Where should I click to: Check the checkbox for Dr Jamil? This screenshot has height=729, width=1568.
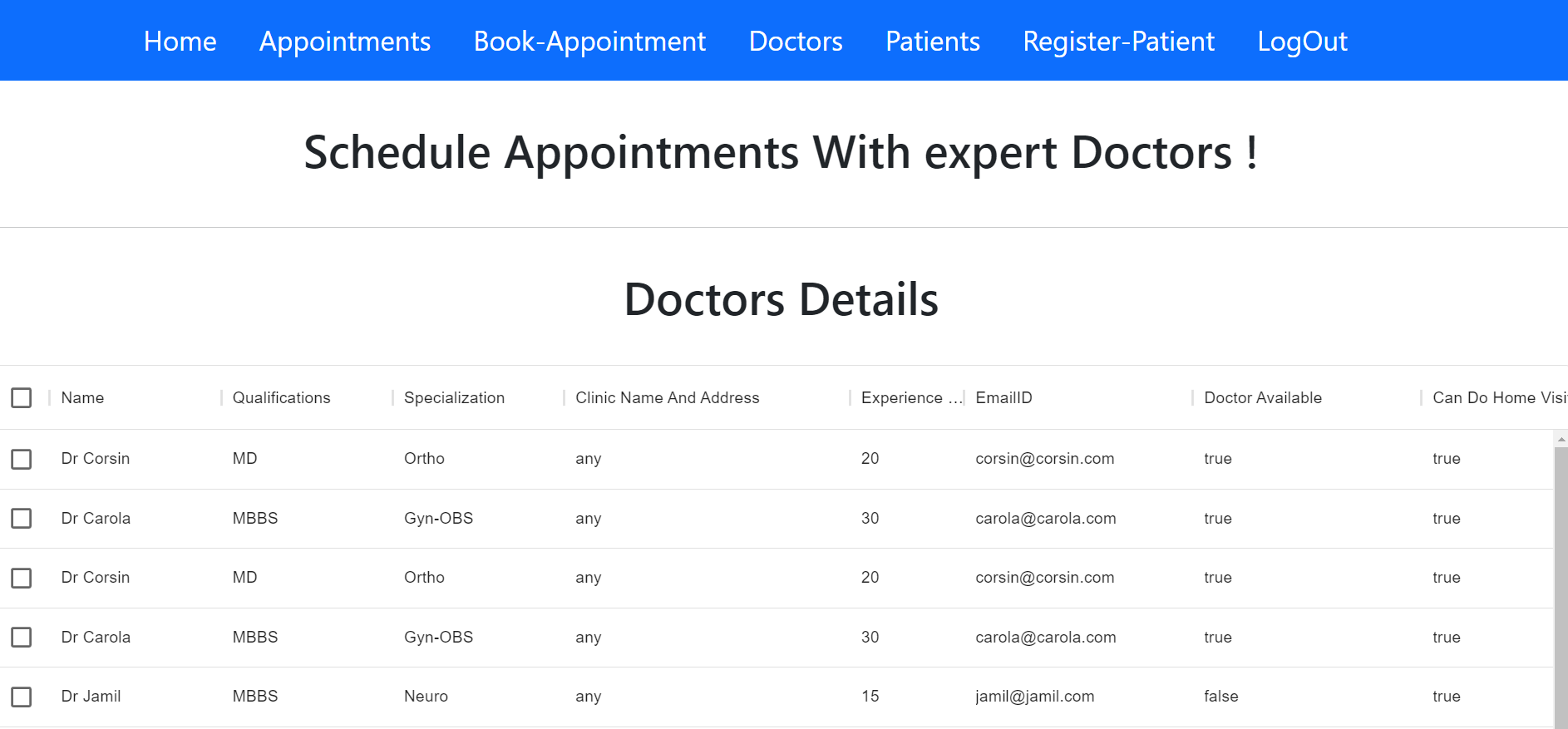[x=22, y=697]
